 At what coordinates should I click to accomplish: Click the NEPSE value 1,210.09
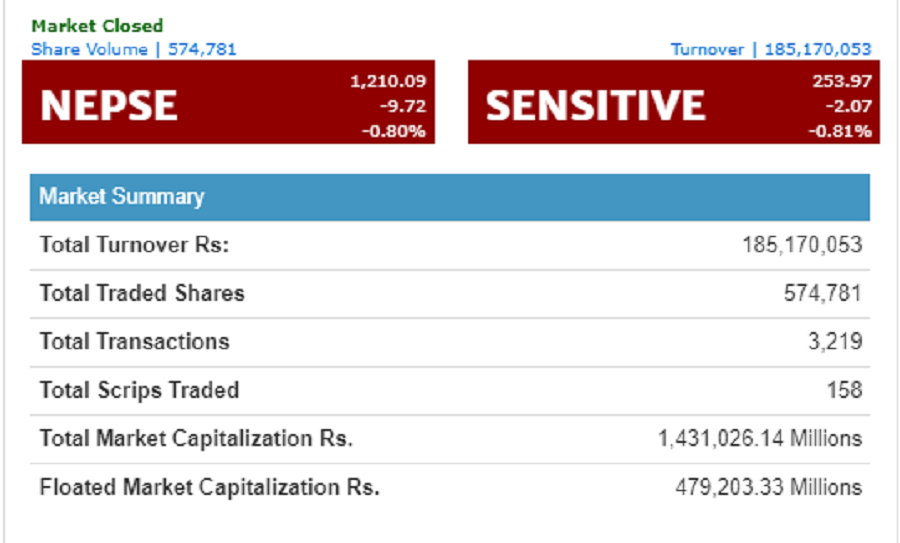pyautogui.click(x=388, y=81)
